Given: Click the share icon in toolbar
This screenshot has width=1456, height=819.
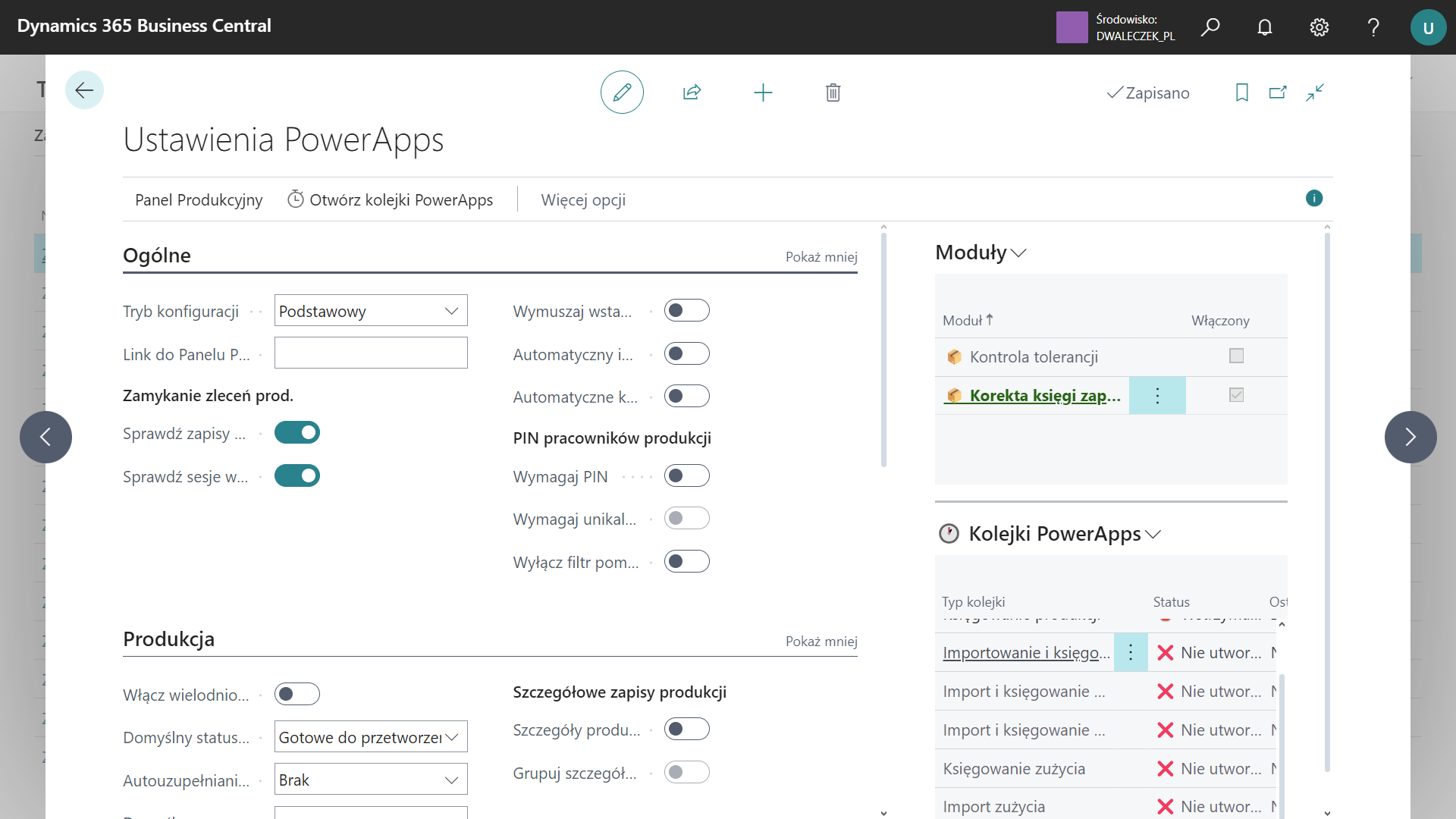Looking at the screenshot, I should 692,93.
